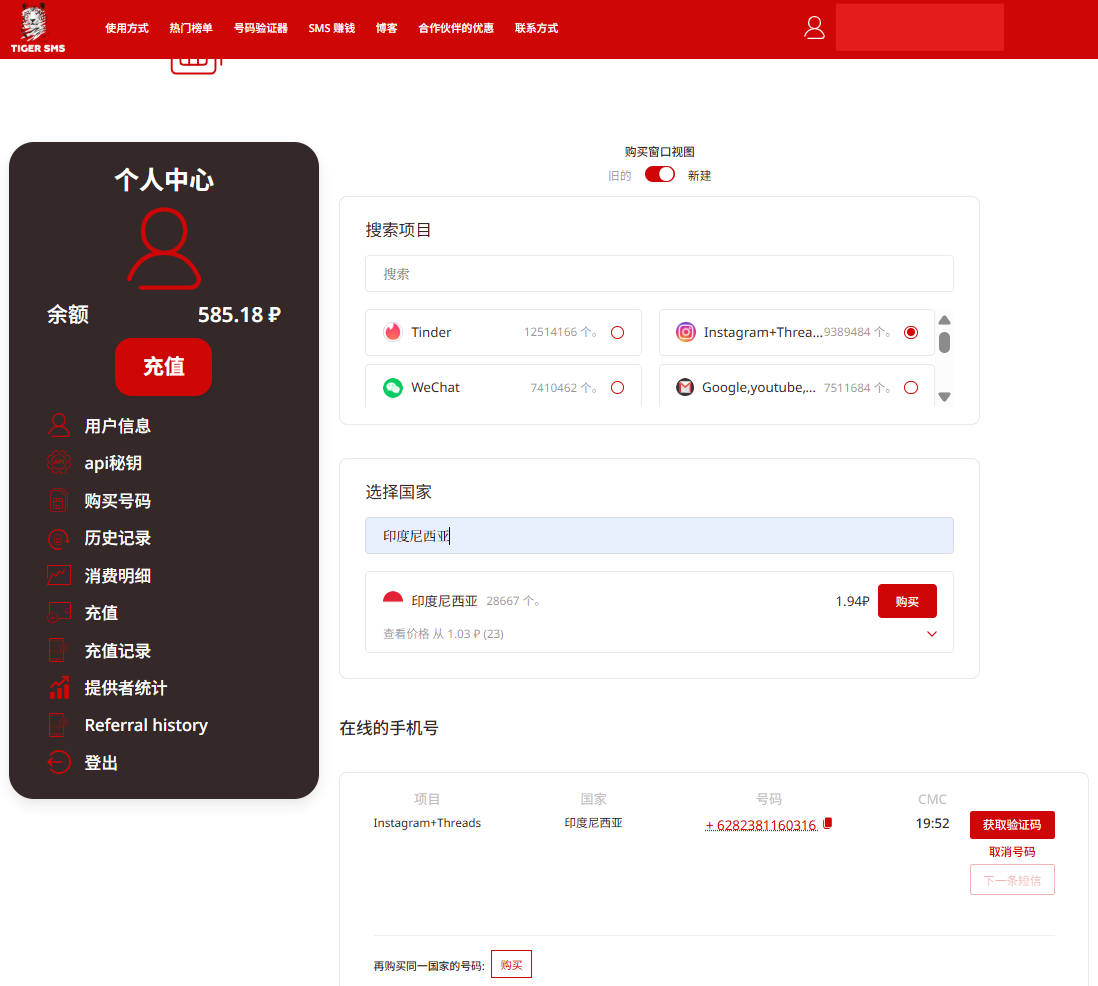This screenshot has height=986, width=1098.
Task: Open the Tiger SMS logo home link
Action: 38,29
